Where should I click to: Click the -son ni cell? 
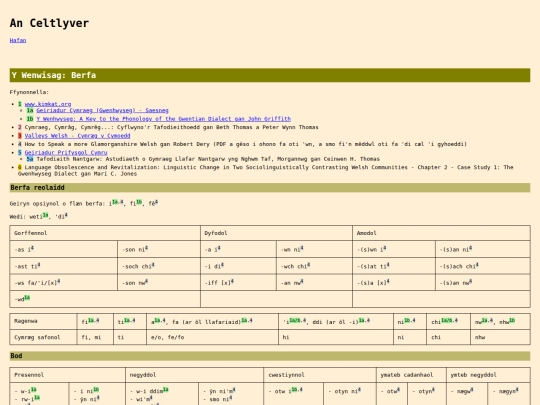point(159,249)
